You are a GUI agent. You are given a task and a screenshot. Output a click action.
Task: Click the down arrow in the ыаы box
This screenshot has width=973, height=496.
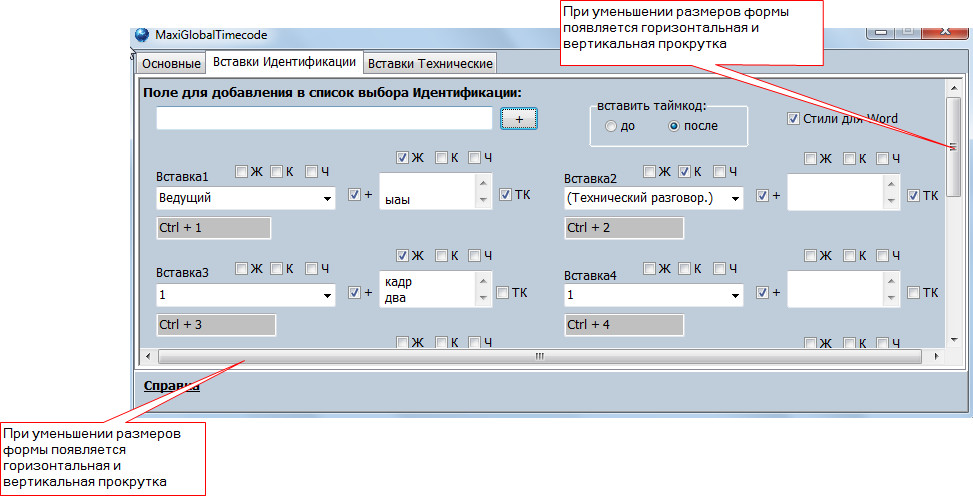(x=483, y=201)
